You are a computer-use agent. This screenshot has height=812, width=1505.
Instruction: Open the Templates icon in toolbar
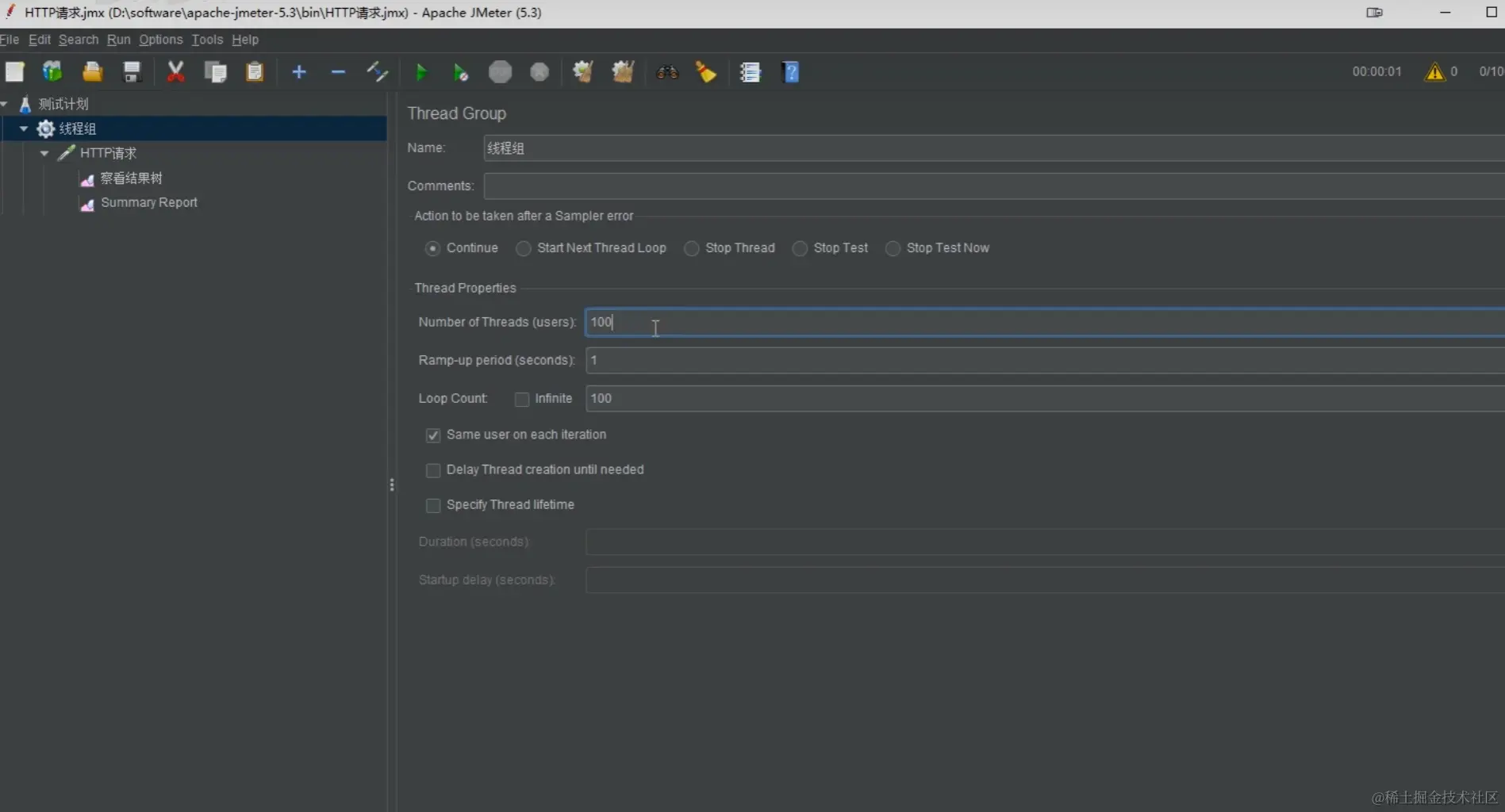(52, 72)
